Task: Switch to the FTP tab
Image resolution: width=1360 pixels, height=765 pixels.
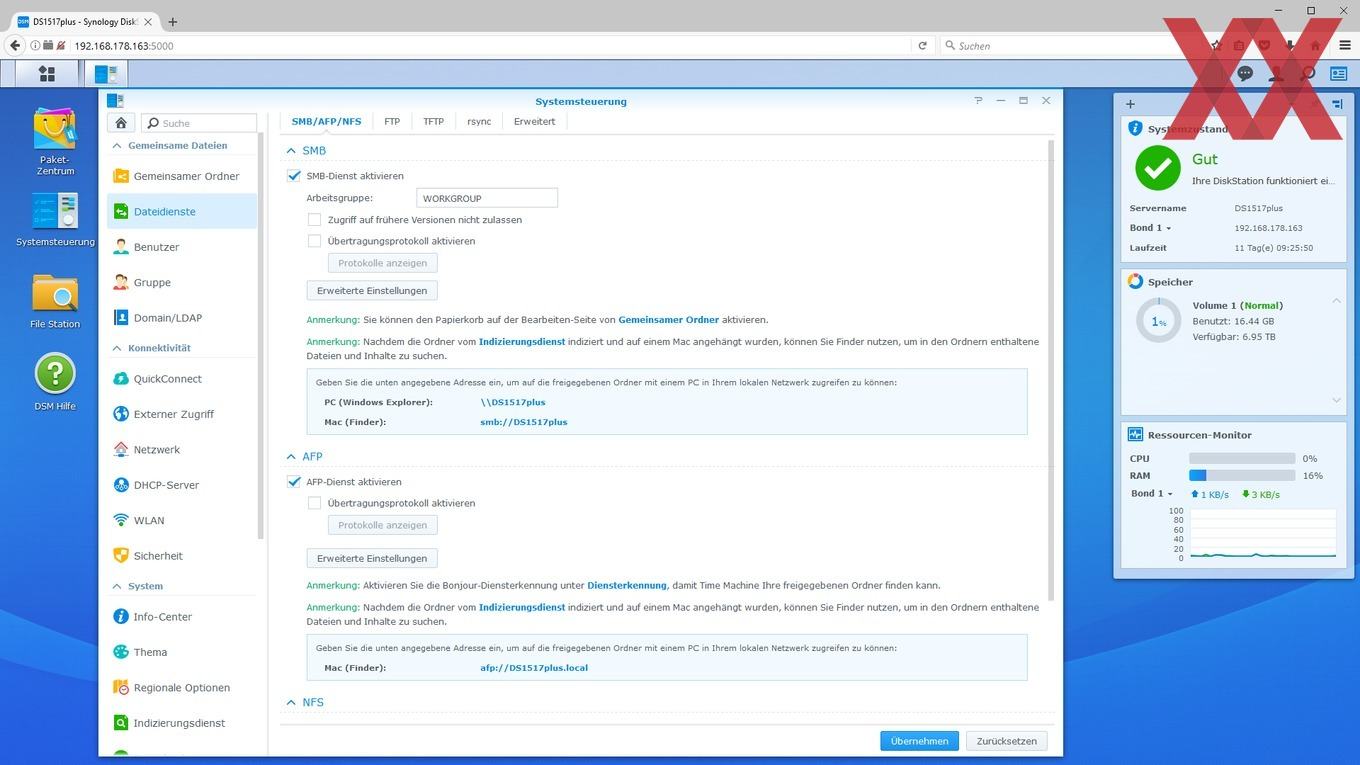Action: click(392, 122)
